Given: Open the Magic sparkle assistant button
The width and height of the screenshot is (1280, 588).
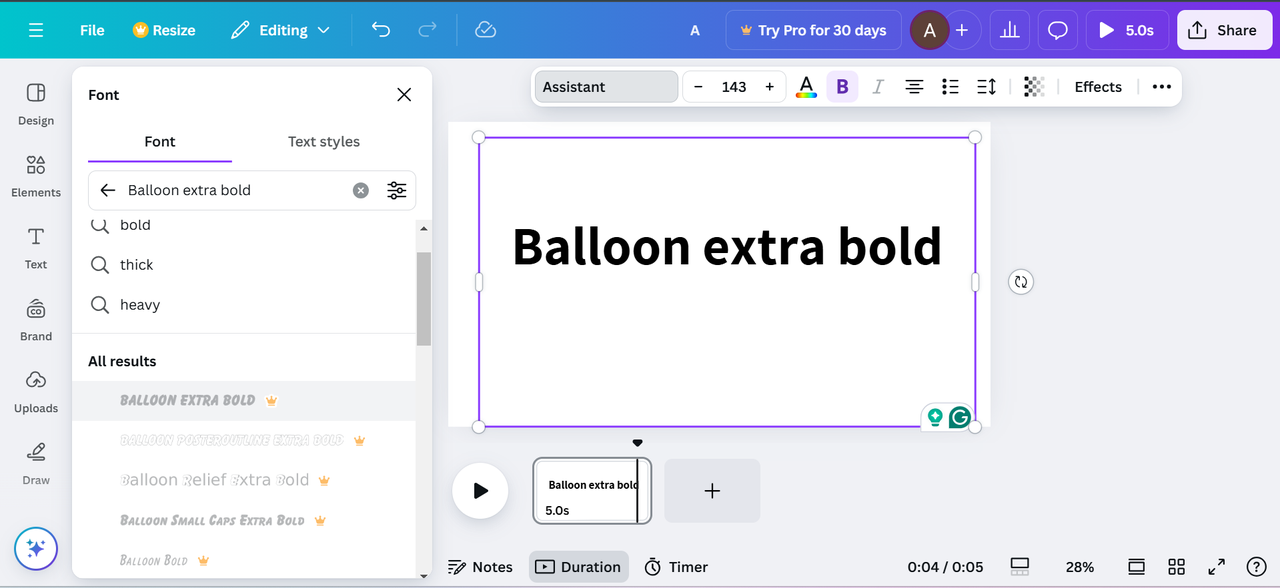Looking at the screenshot, I should click(36, 548).
